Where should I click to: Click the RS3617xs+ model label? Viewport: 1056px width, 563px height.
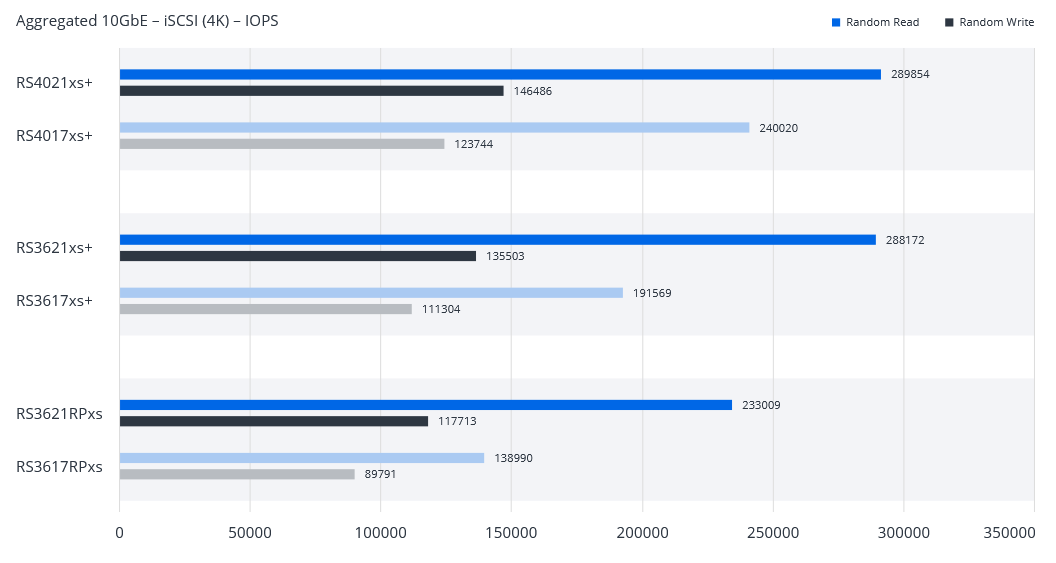coord(55,301)
